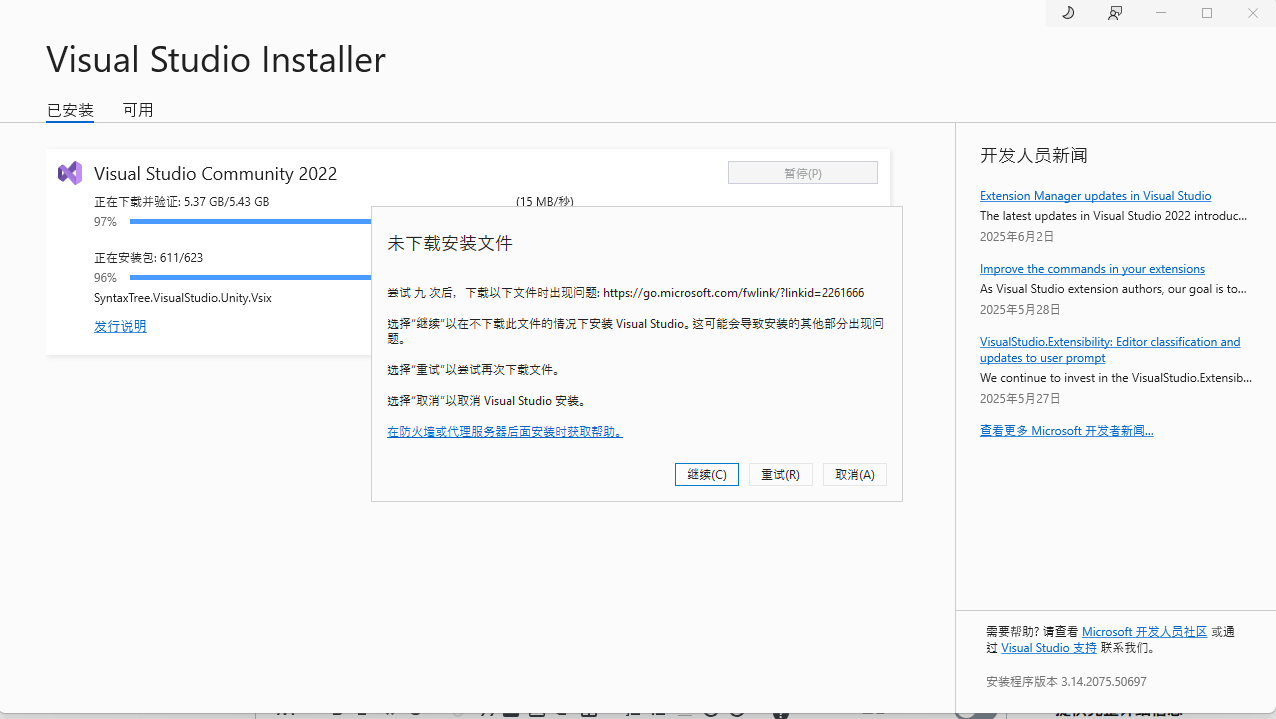
Task: Click the 开发人员新闻 heading
Action: (1033, 156)
